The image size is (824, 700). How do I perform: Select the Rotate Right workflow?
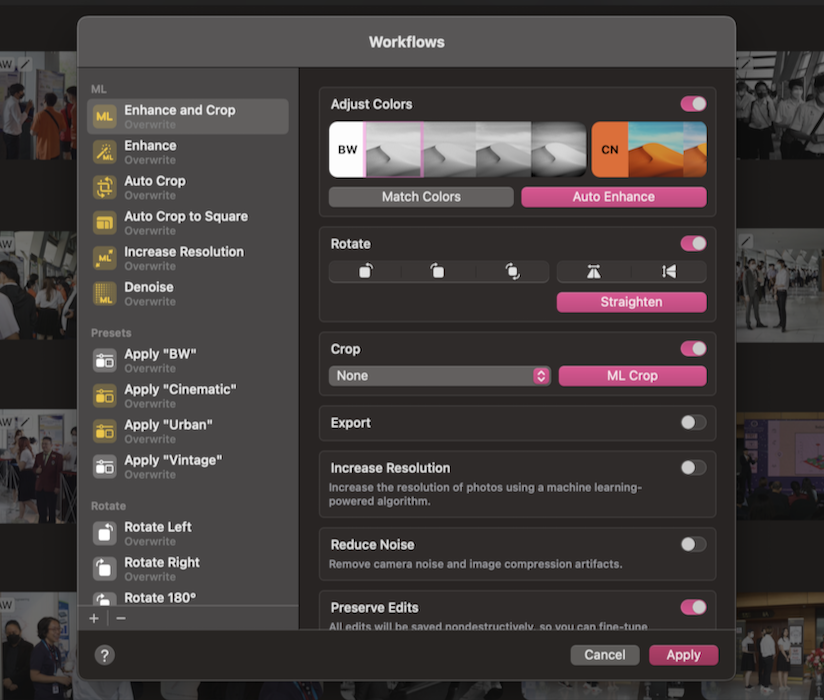pos(188,569)
